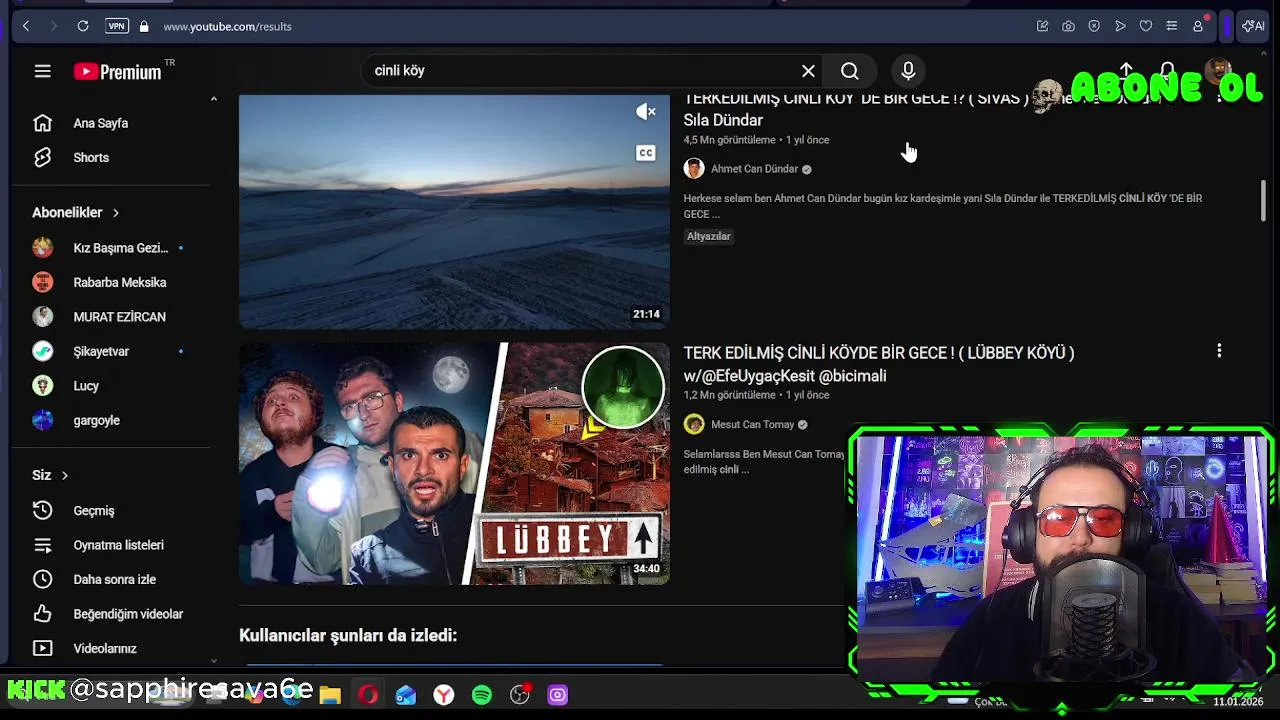
Task: Click the Altyazılar badge
Action: tap(709, 236)
